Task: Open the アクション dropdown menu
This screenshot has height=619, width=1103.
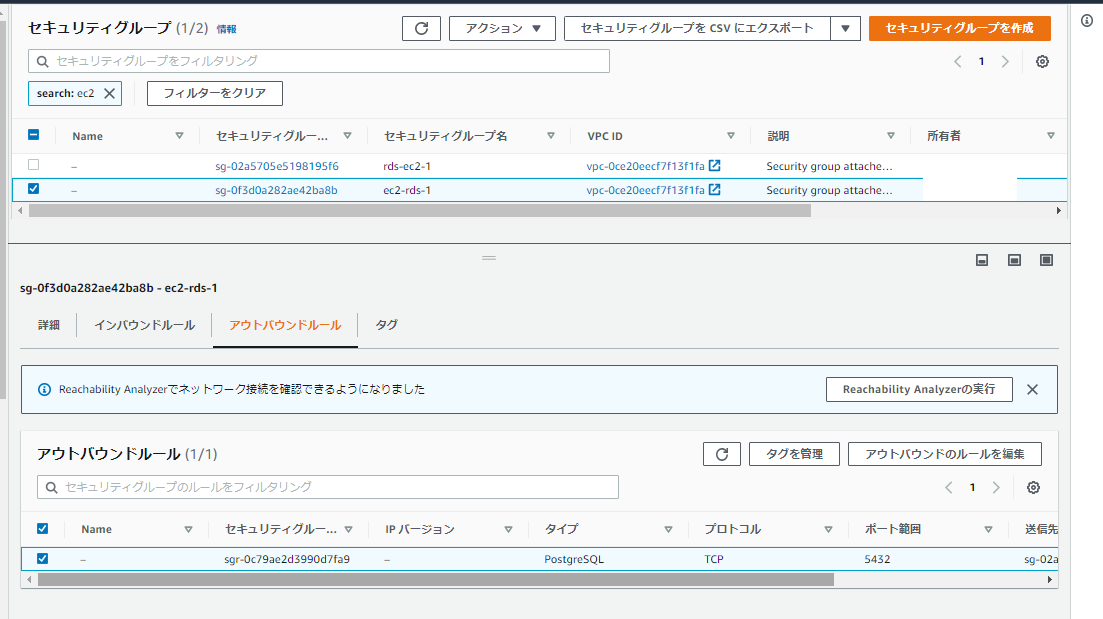Action: point(502,28)
